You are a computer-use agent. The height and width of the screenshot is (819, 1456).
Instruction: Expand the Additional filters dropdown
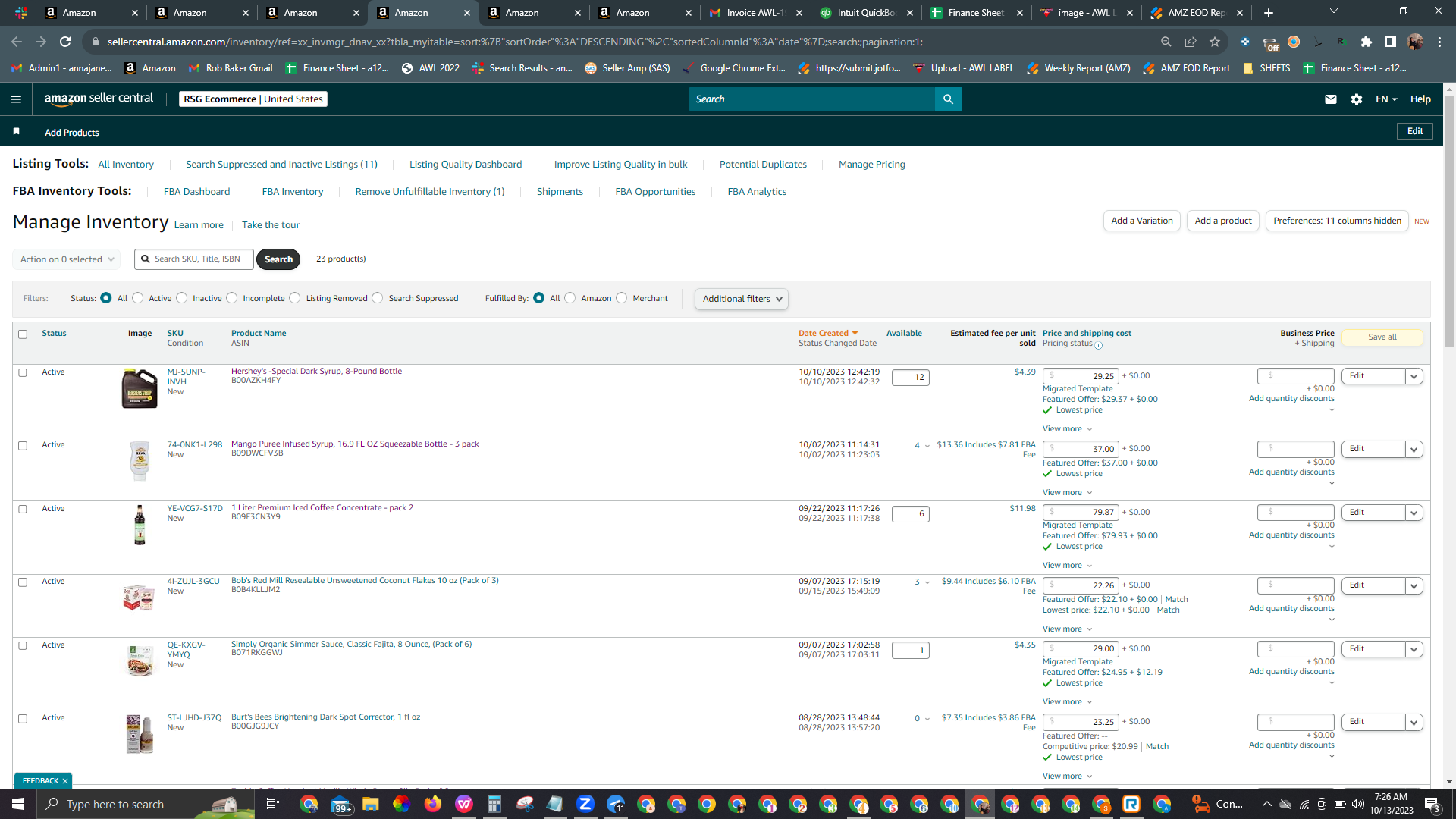tap(742, 299)
